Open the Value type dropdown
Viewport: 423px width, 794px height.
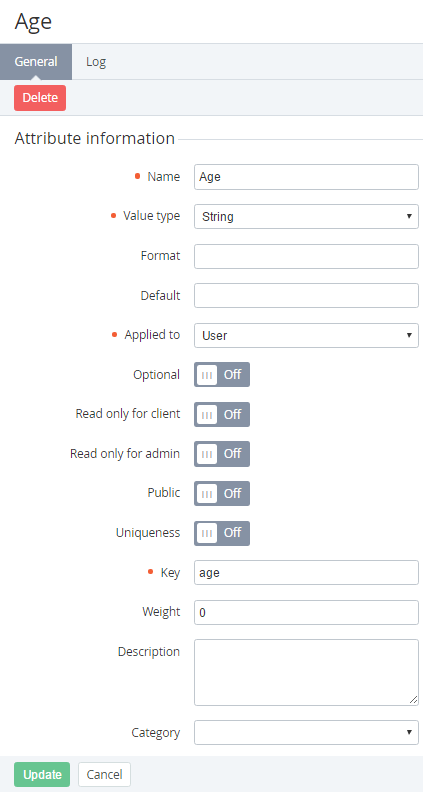[x=306, y=217]
